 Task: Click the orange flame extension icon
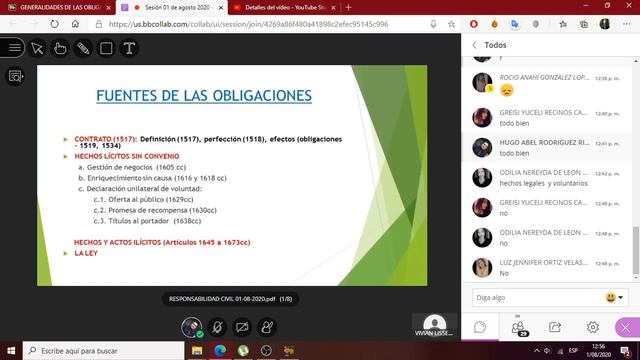pos(495,24)
